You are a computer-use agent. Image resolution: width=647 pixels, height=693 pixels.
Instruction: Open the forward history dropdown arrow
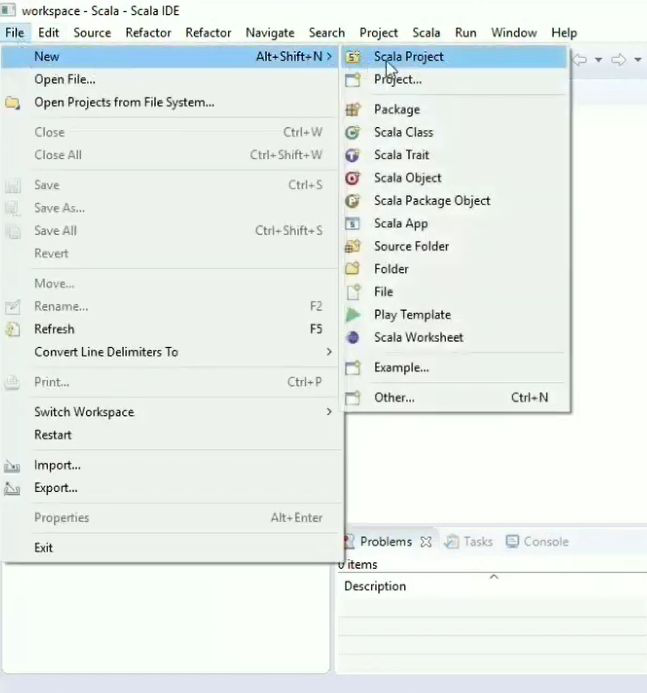coord(638,60)
